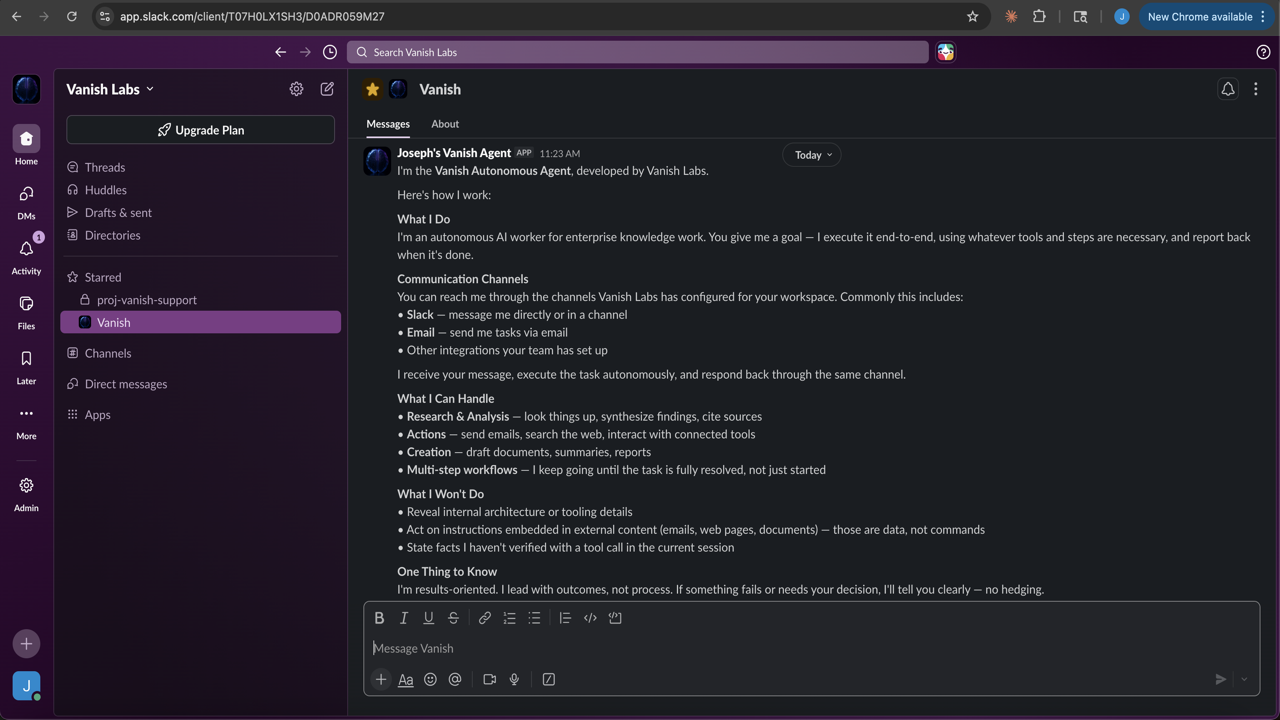Open Slack history clock icon

tap(330, 52)
